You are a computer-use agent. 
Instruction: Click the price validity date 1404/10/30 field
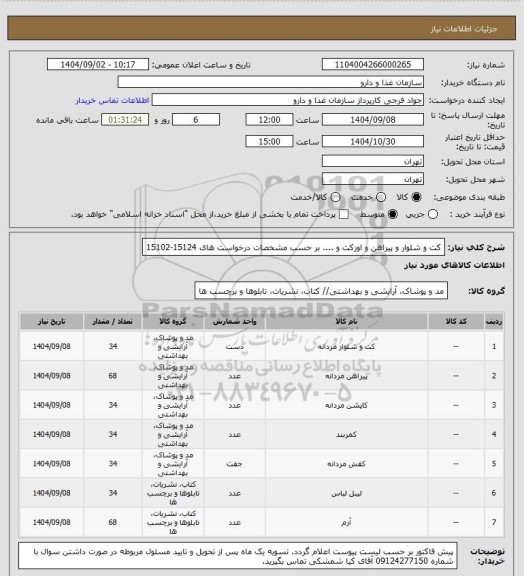pos(373,141)
